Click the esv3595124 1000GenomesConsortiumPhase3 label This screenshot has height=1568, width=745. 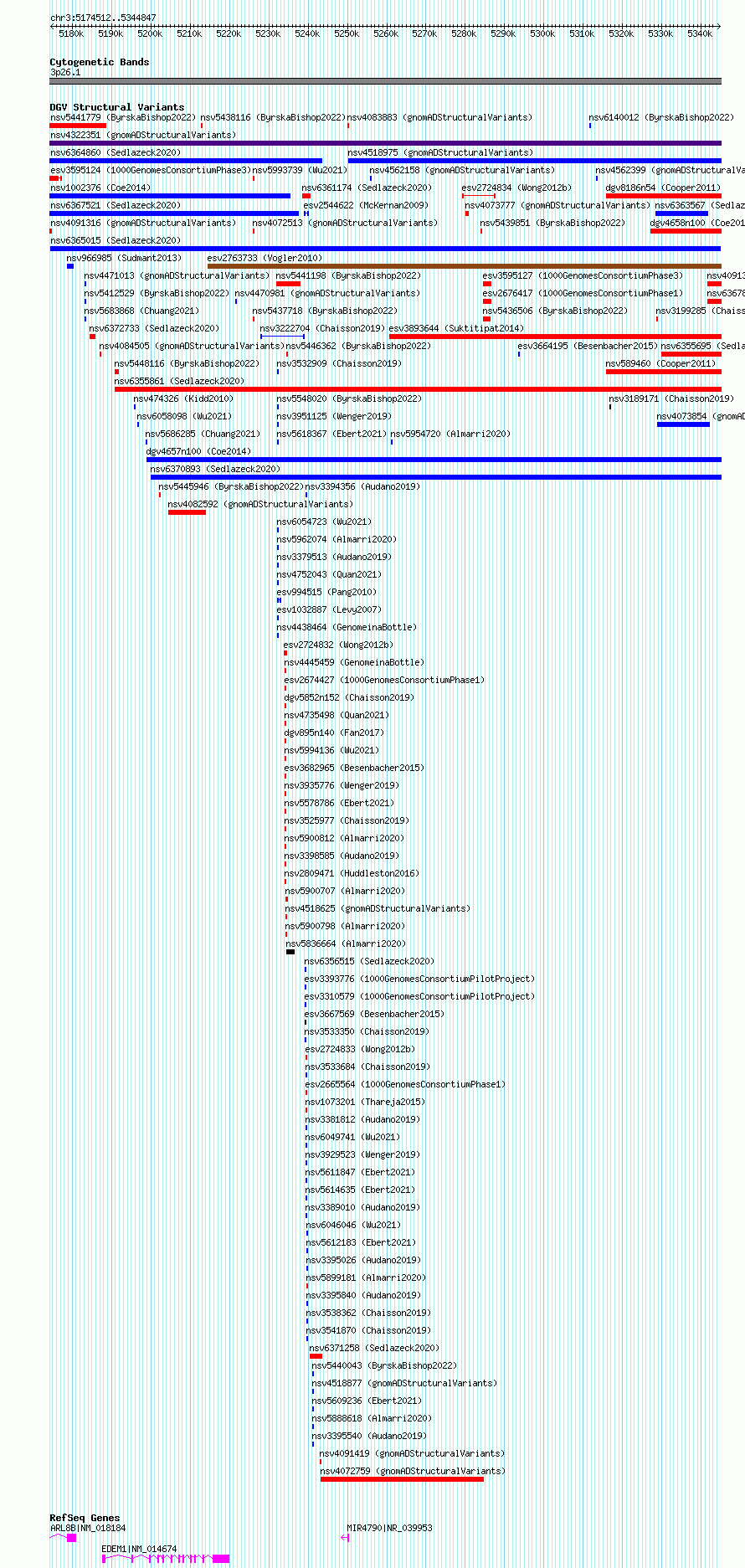tap(151, 171)
